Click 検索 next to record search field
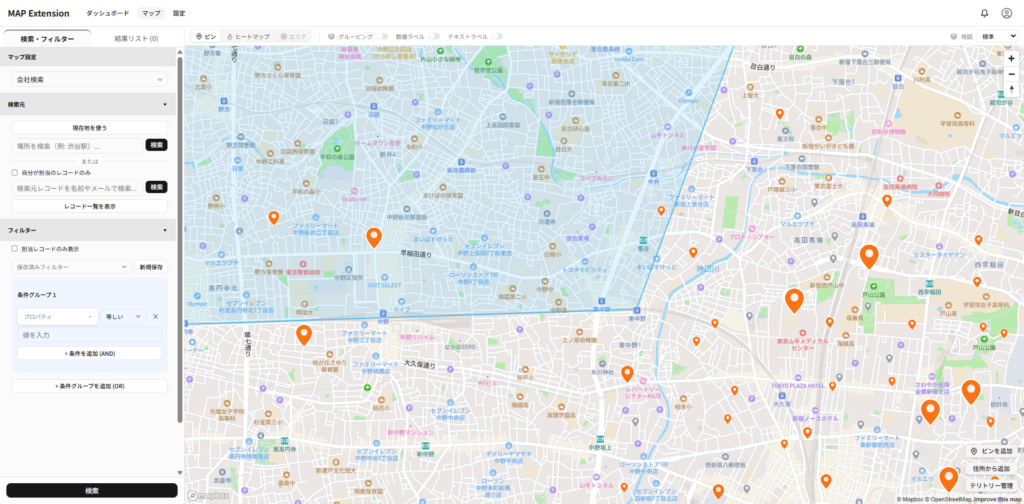This screenshot has width=1024, height=504. [x=157, y=187]
